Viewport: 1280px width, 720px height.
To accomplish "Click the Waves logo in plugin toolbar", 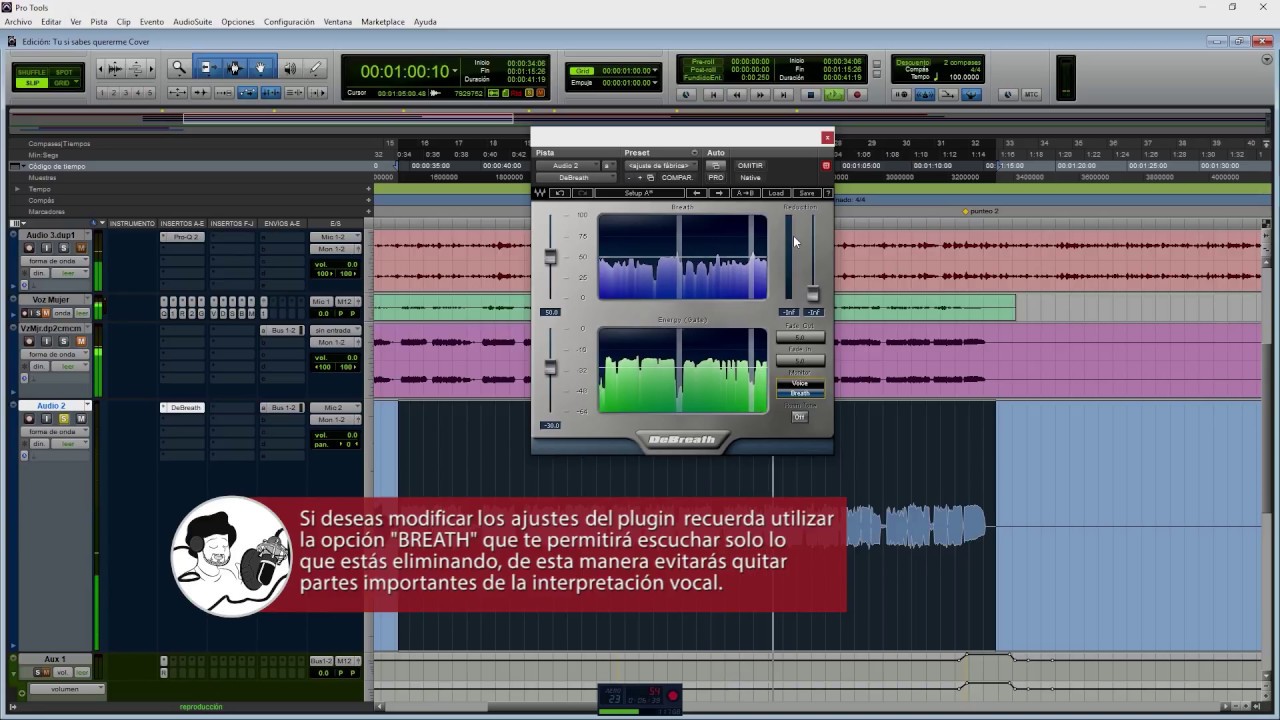I will click(540, 193).
